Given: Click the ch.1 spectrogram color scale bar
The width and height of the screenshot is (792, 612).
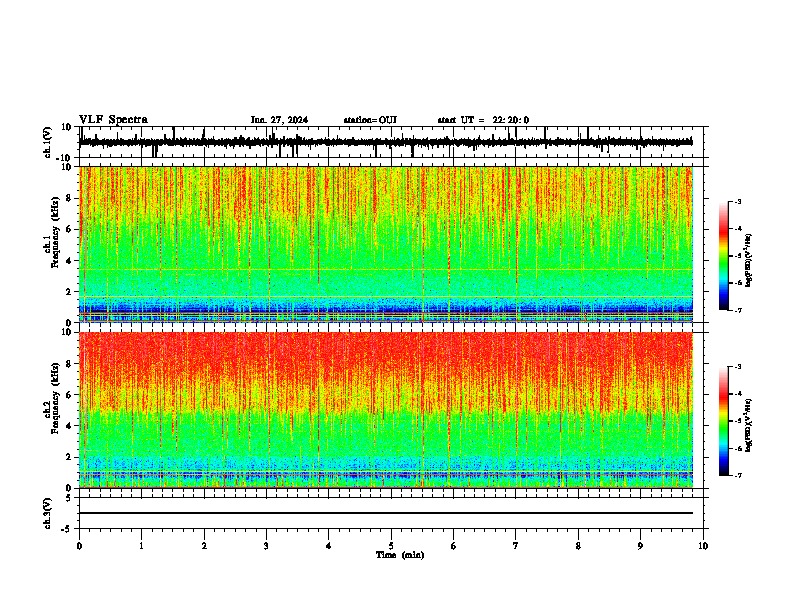Looking at the screenshot, I should pyautogui.click(x=724, y=256).
